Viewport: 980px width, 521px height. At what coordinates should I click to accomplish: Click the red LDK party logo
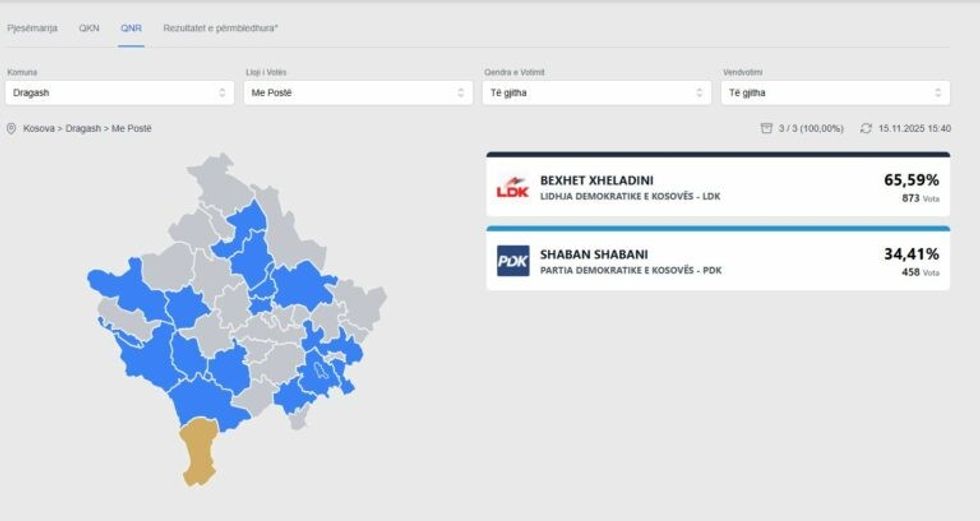coord(512,187)
